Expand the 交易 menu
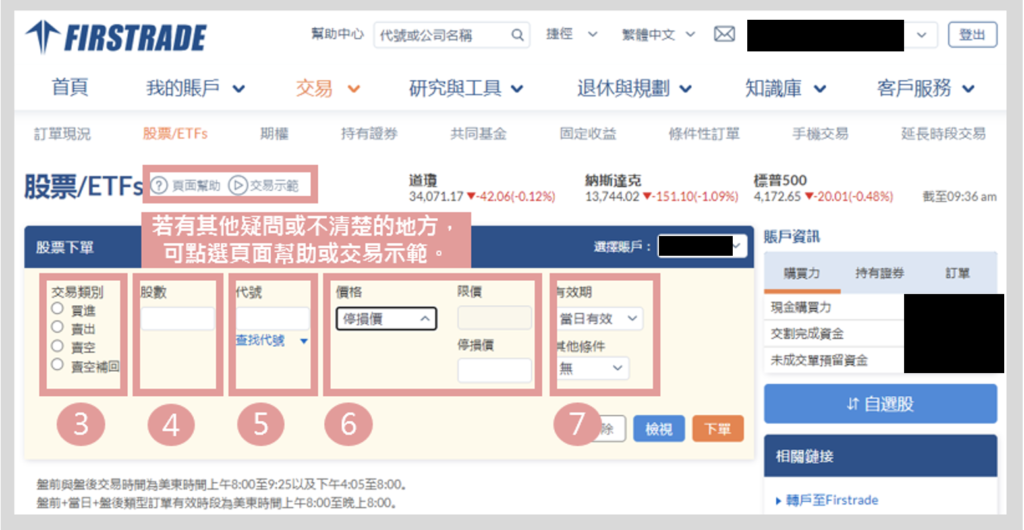 pyautogui.click(x=328, y=88)
